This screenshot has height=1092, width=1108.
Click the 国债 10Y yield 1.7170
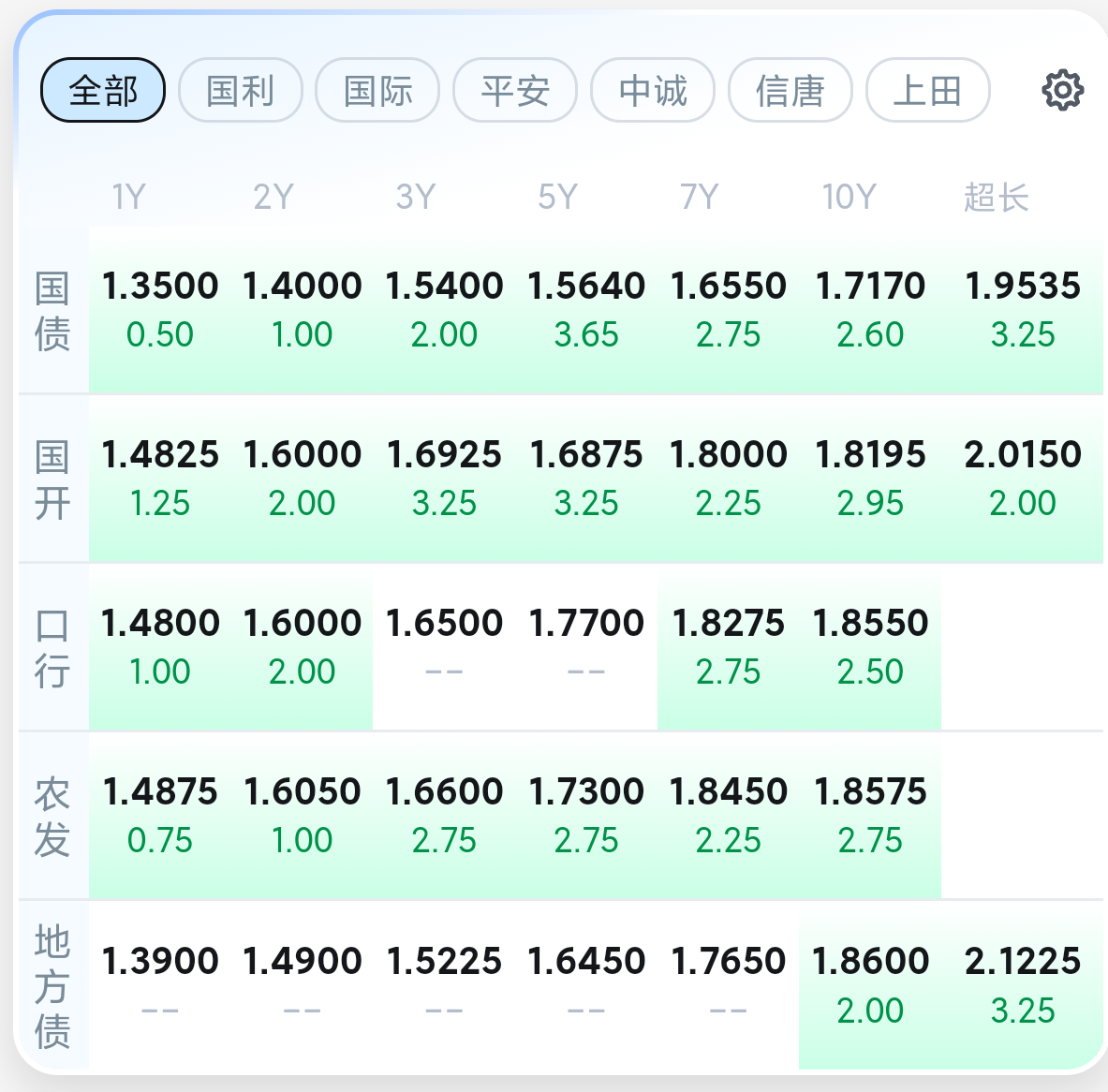pyautogui.click(x=870, y=287)
